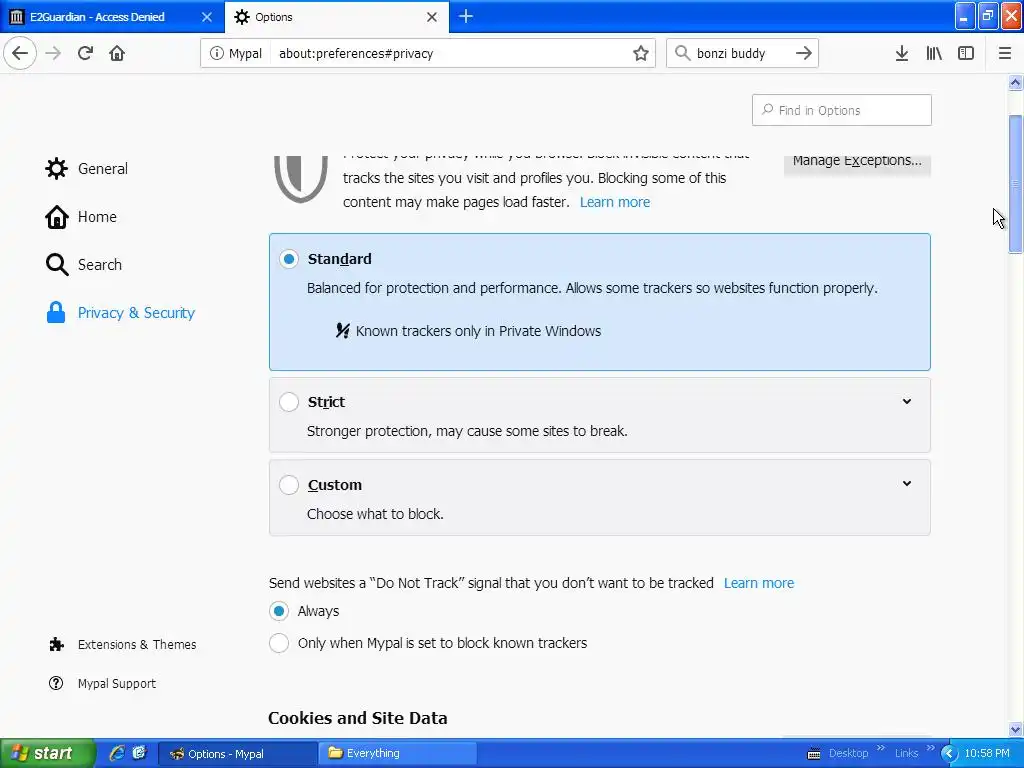This screenshot has height=768, width=1024.
Task: Click the Known trackers only in Private Windows text
Action: tap(478, 331)
